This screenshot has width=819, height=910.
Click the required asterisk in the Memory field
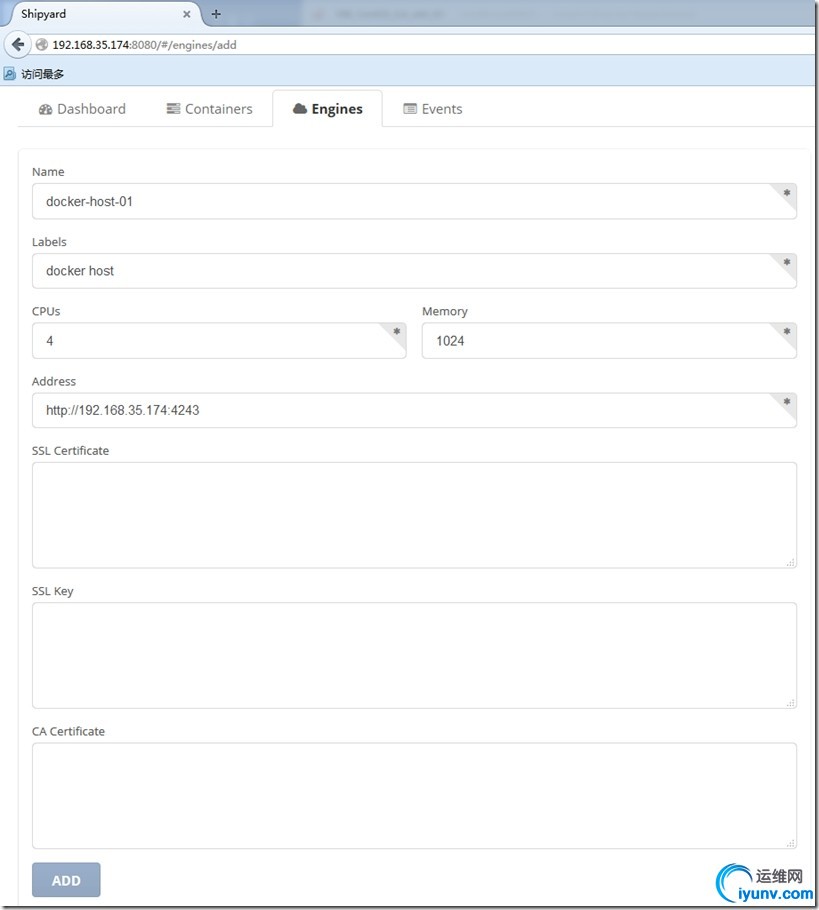(x=786, y=331)
